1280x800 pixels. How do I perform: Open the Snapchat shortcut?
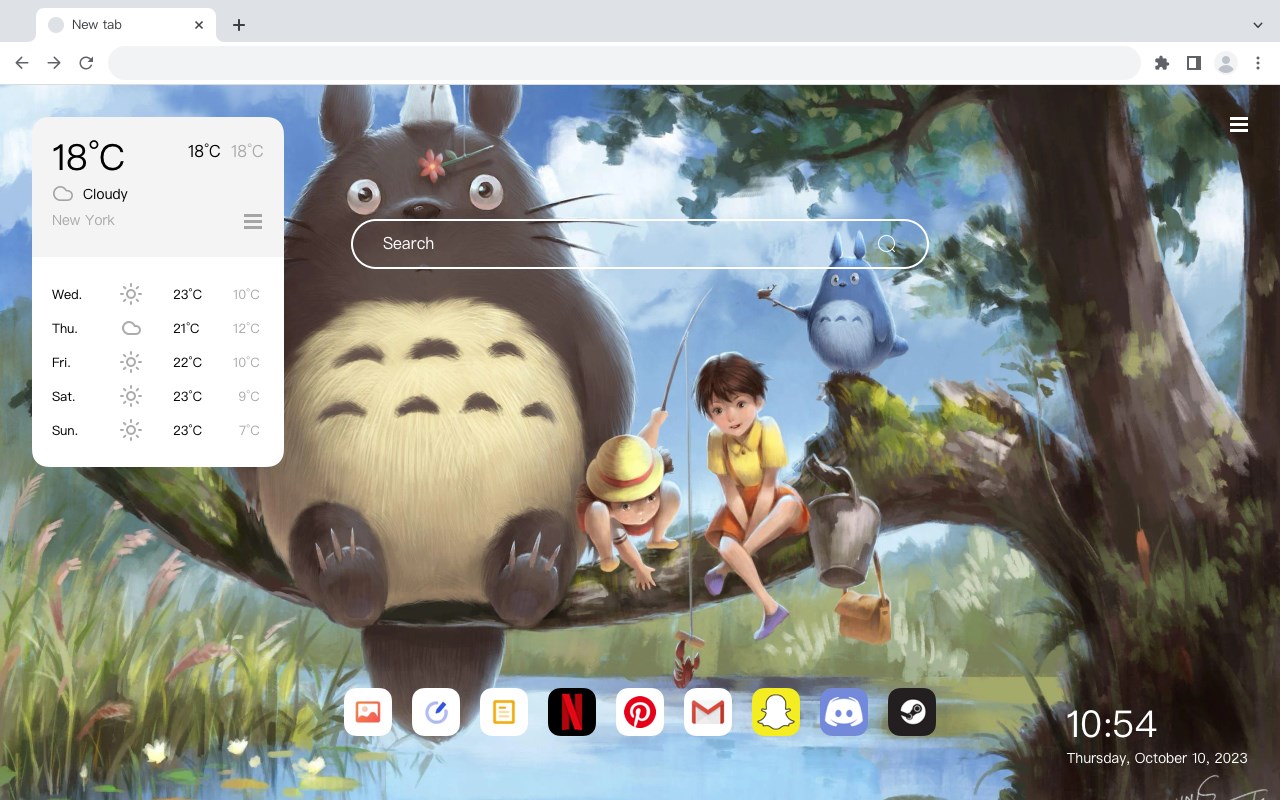[776, 712]
